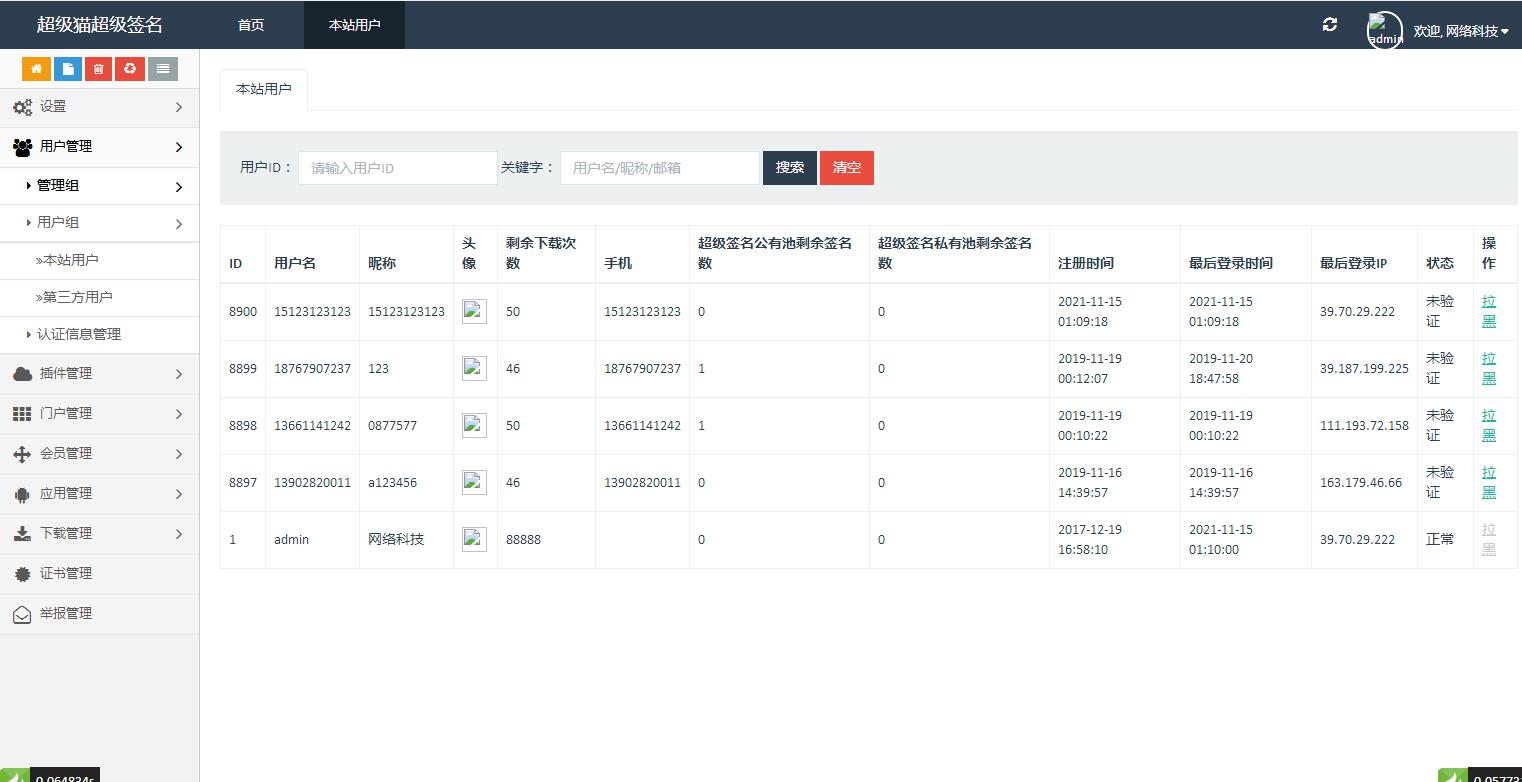Click the red recycle icon button
1522x782 pixels.
(x=130, y=69)
